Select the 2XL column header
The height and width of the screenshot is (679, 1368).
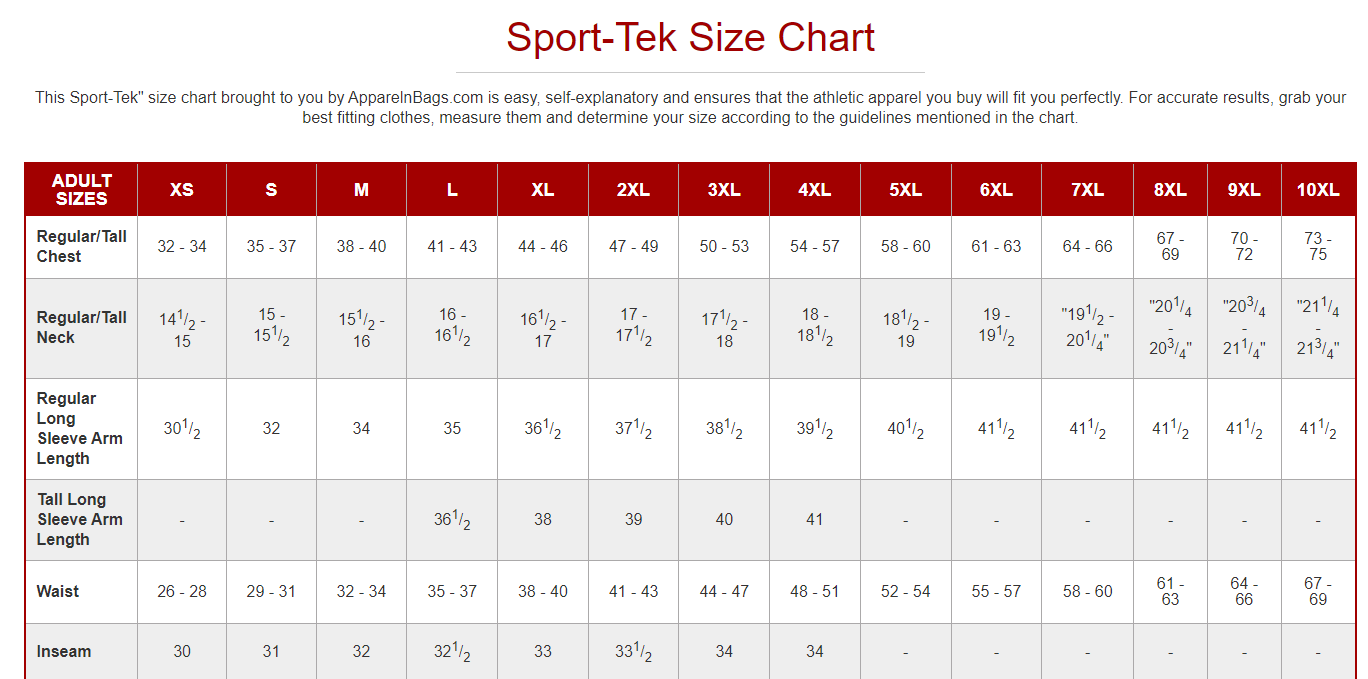point(633,189)
